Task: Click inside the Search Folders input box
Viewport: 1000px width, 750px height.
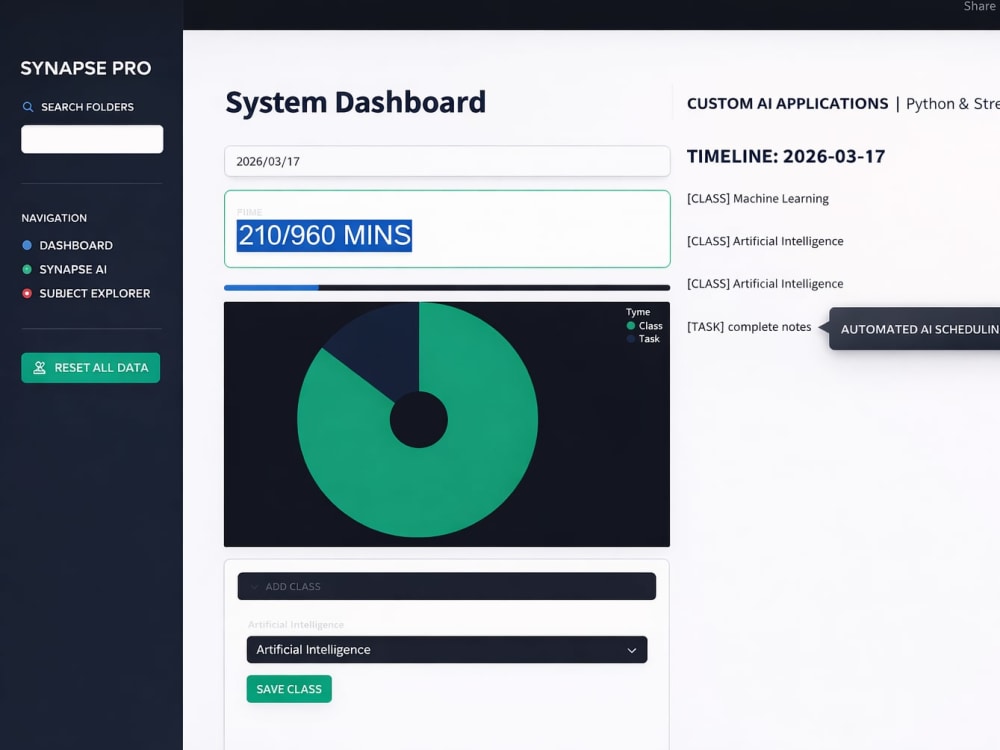Action: pyautogui.click(x=92, y=139)
